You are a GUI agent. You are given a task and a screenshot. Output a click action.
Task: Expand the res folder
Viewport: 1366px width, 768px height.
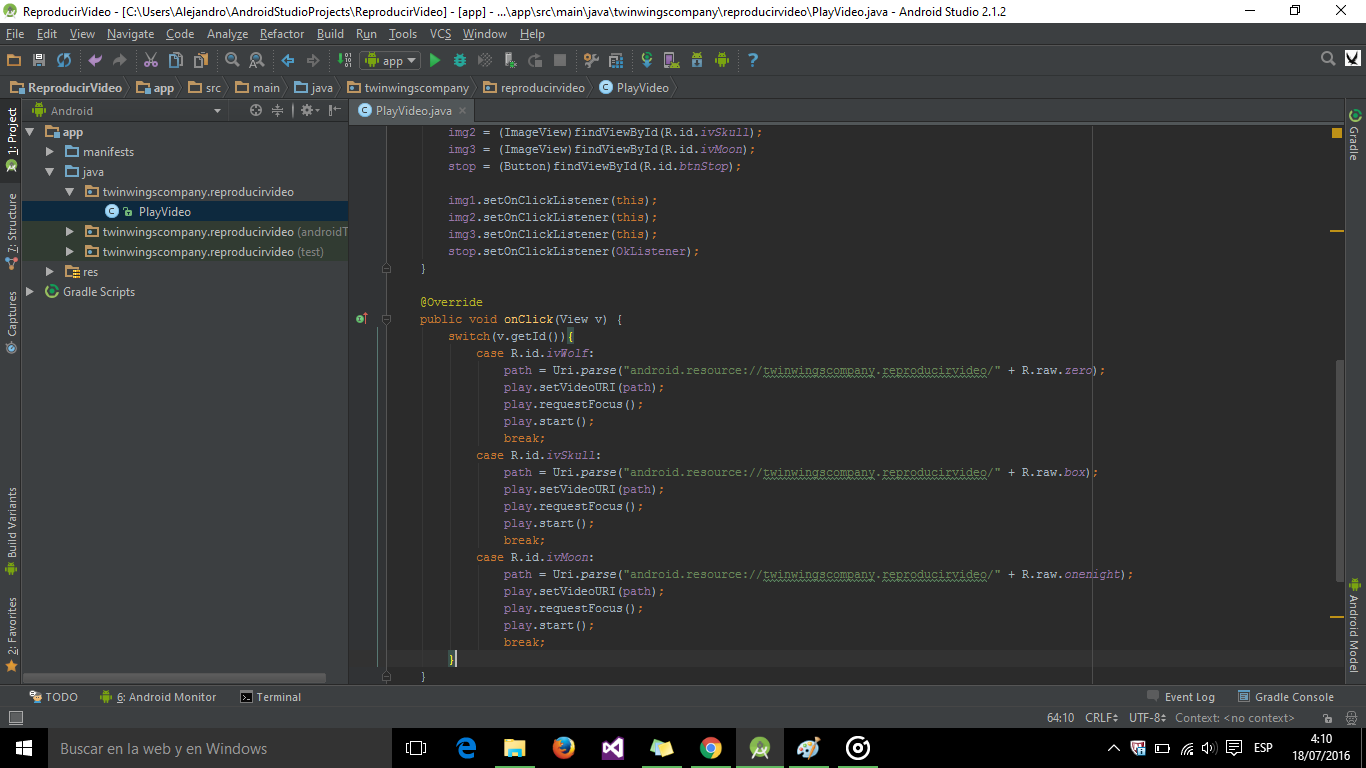[x=50, y=272]
